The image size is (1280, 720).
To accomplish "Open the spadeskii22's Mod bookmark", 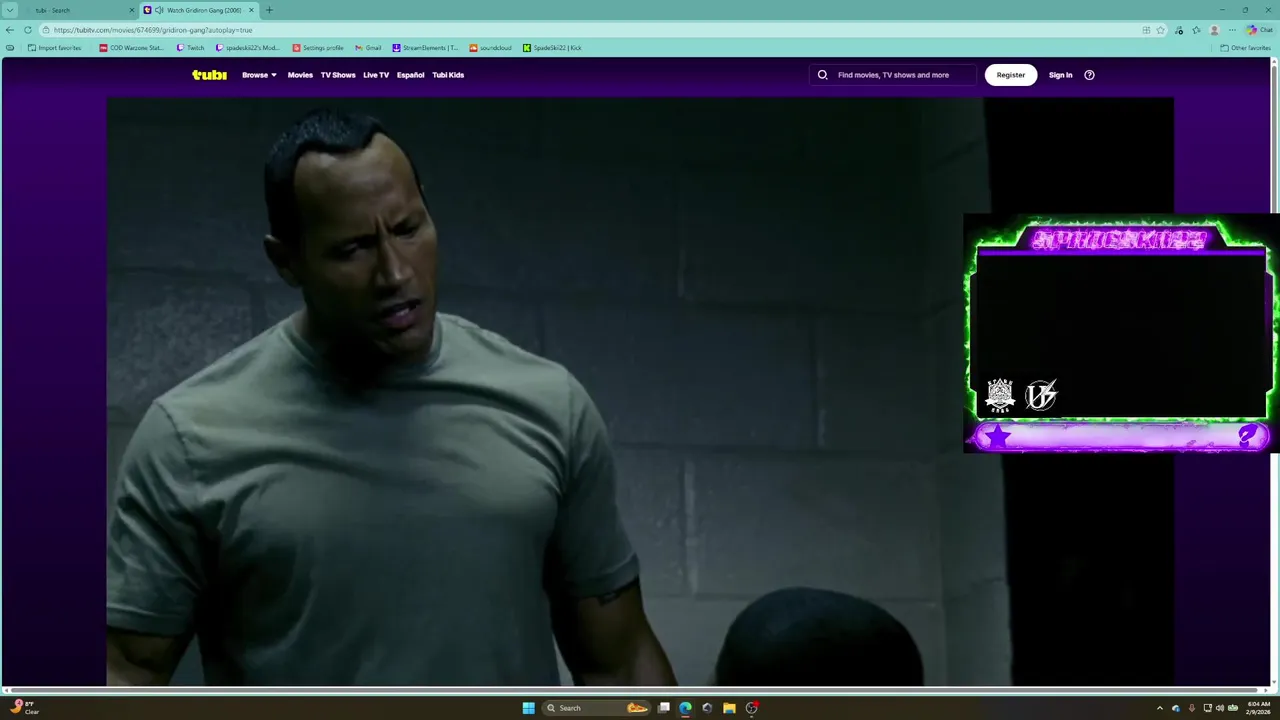I will (248, 48).
